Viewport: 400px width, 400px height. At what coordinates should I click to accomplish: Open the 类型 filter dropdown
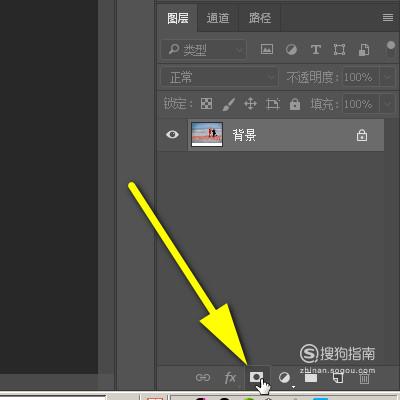[204, 50]
